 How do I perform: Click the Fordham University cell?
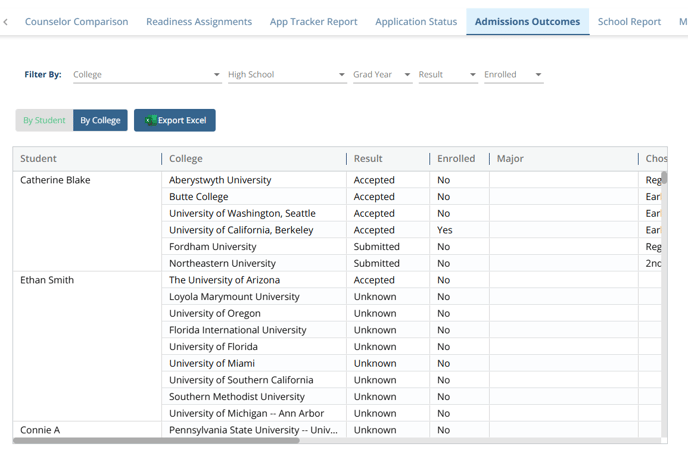(x=254, y=246)
